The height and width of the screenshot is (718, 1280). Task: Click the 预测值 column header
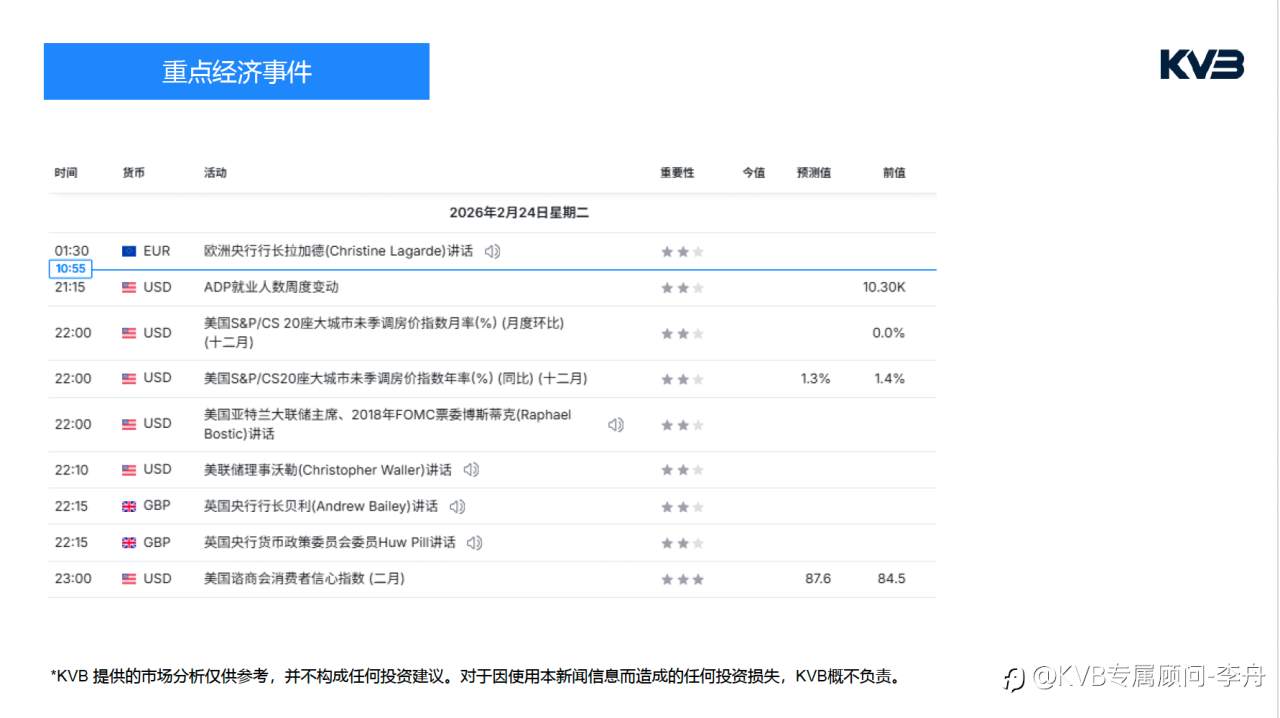(x=813, y=173)
